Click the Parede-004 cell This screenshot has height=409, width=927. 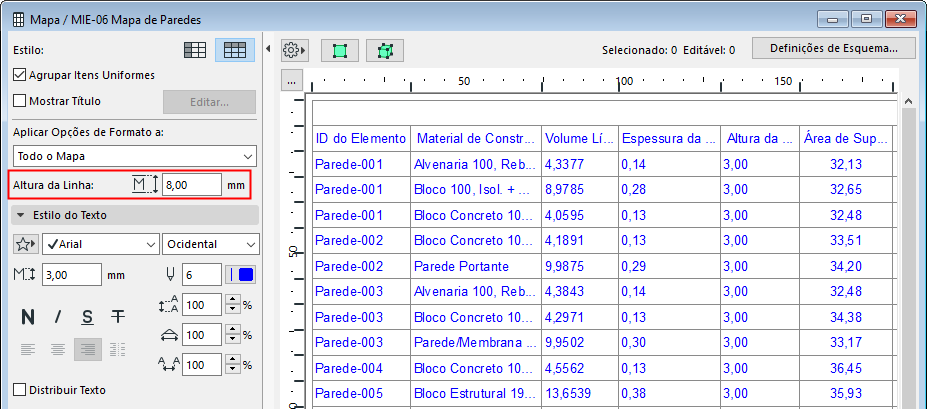pyautogui.click(x=361, y=368)
